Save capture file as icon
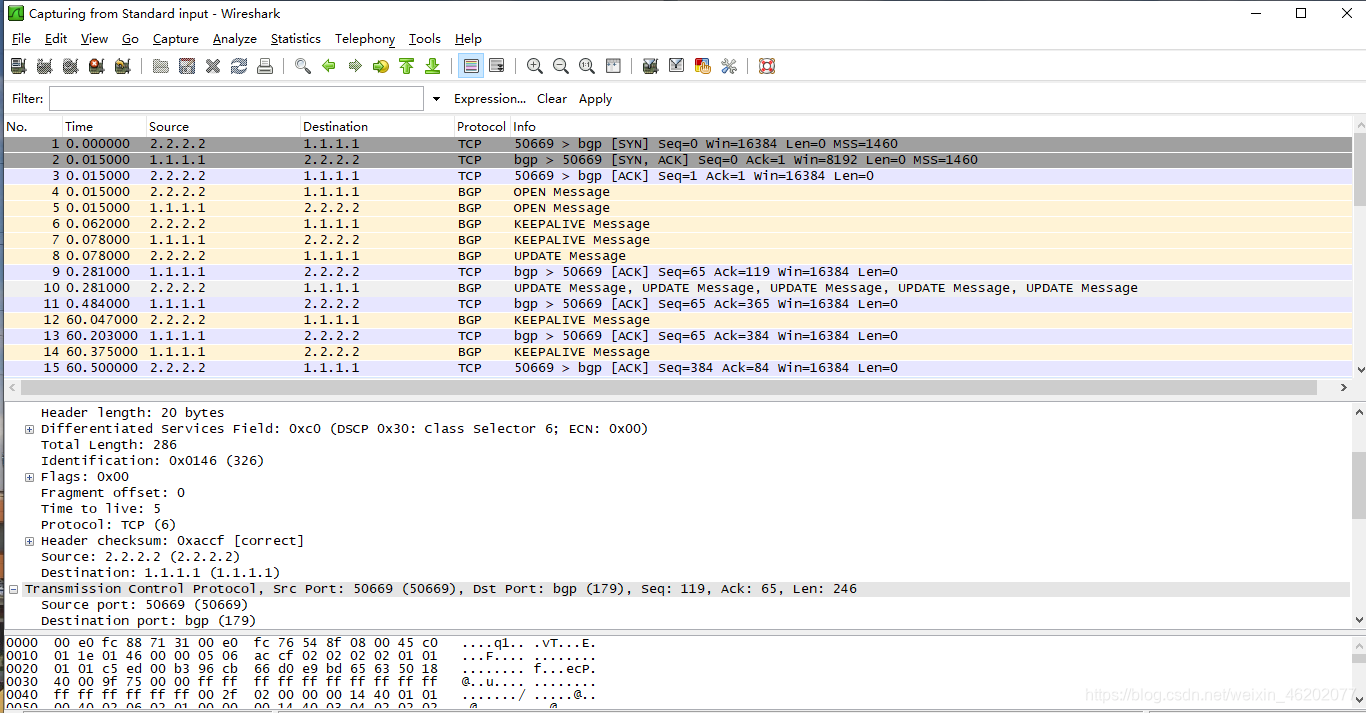The height and width of the screenshot is (713, 1366). pos(187,66)
